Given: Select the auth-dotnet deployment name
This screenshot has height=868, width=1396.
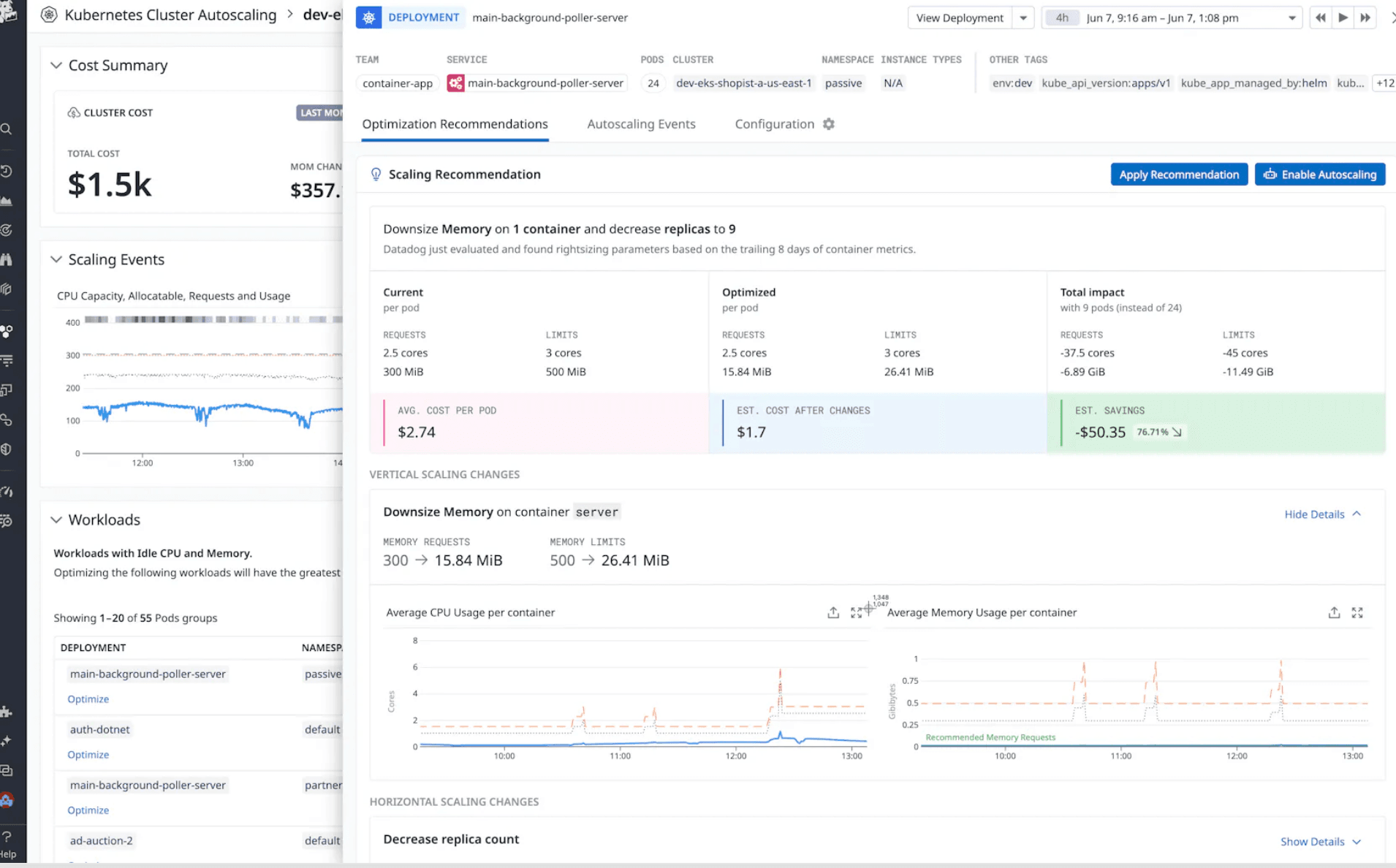Looking at the screenshot, I should coord(100,730).
